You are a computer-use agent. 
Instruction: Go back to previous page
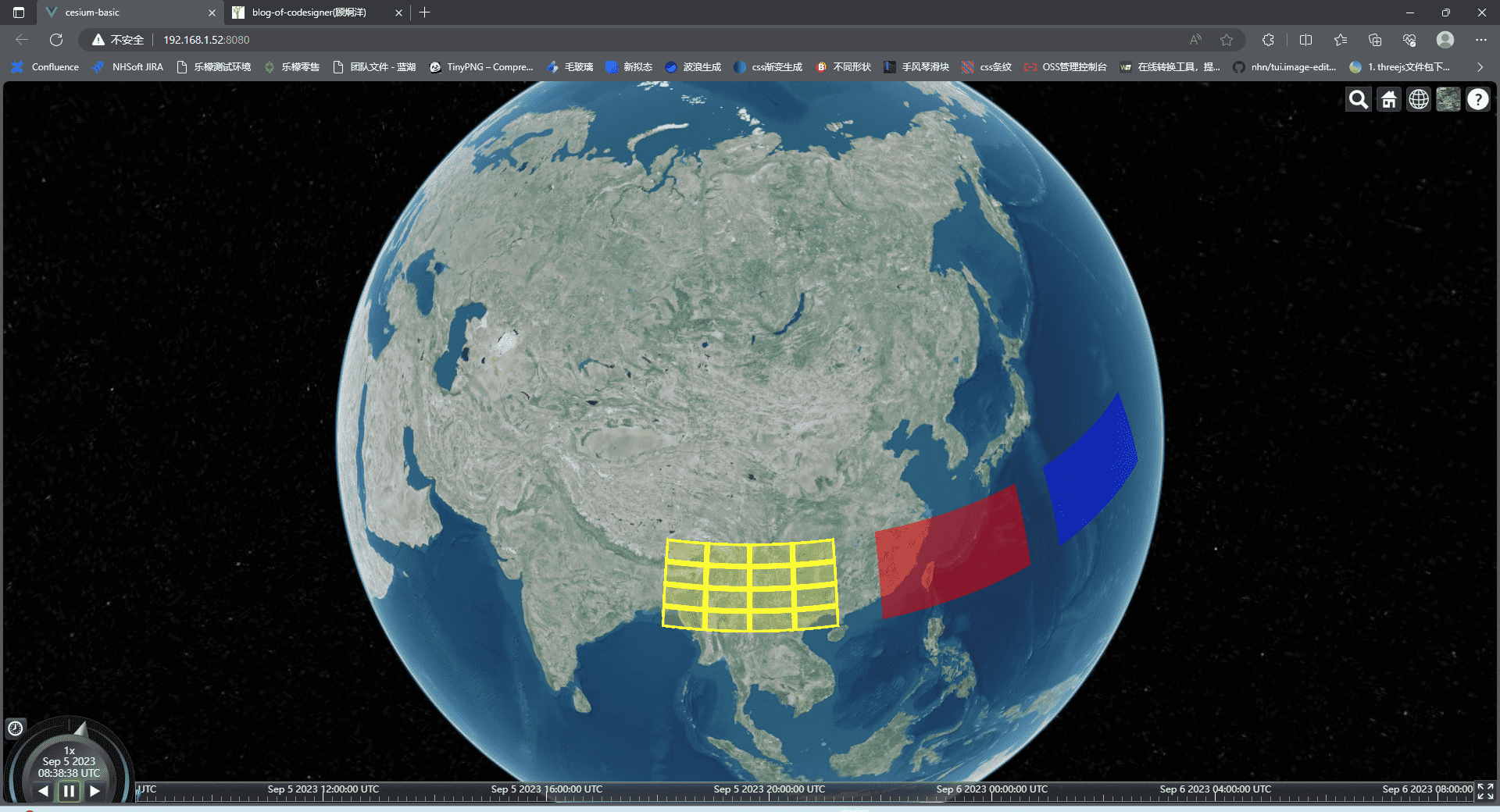coord(22,40)
